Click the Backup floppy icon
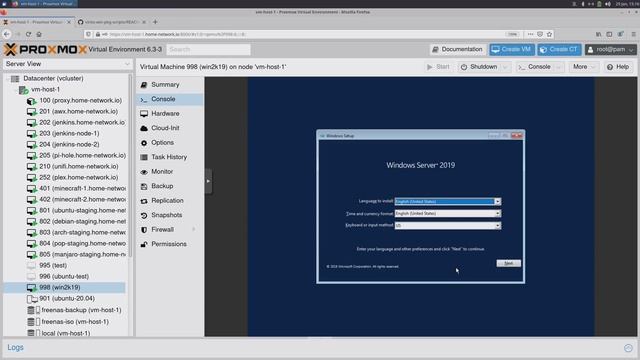The height and width of the screenshot is (360, 640). (144, 186)
